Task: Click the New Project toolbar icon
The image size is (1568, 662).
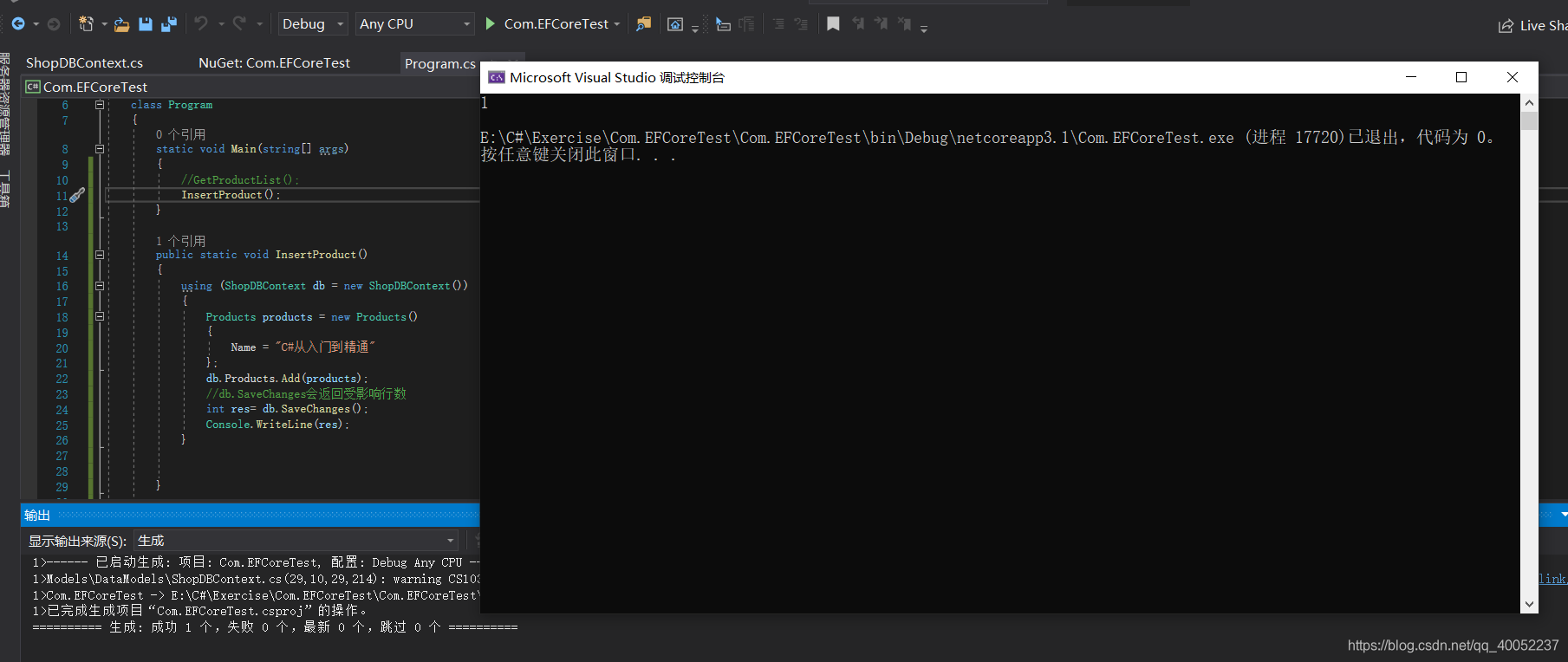Action: pyautogui.click(x=86, y=24)
